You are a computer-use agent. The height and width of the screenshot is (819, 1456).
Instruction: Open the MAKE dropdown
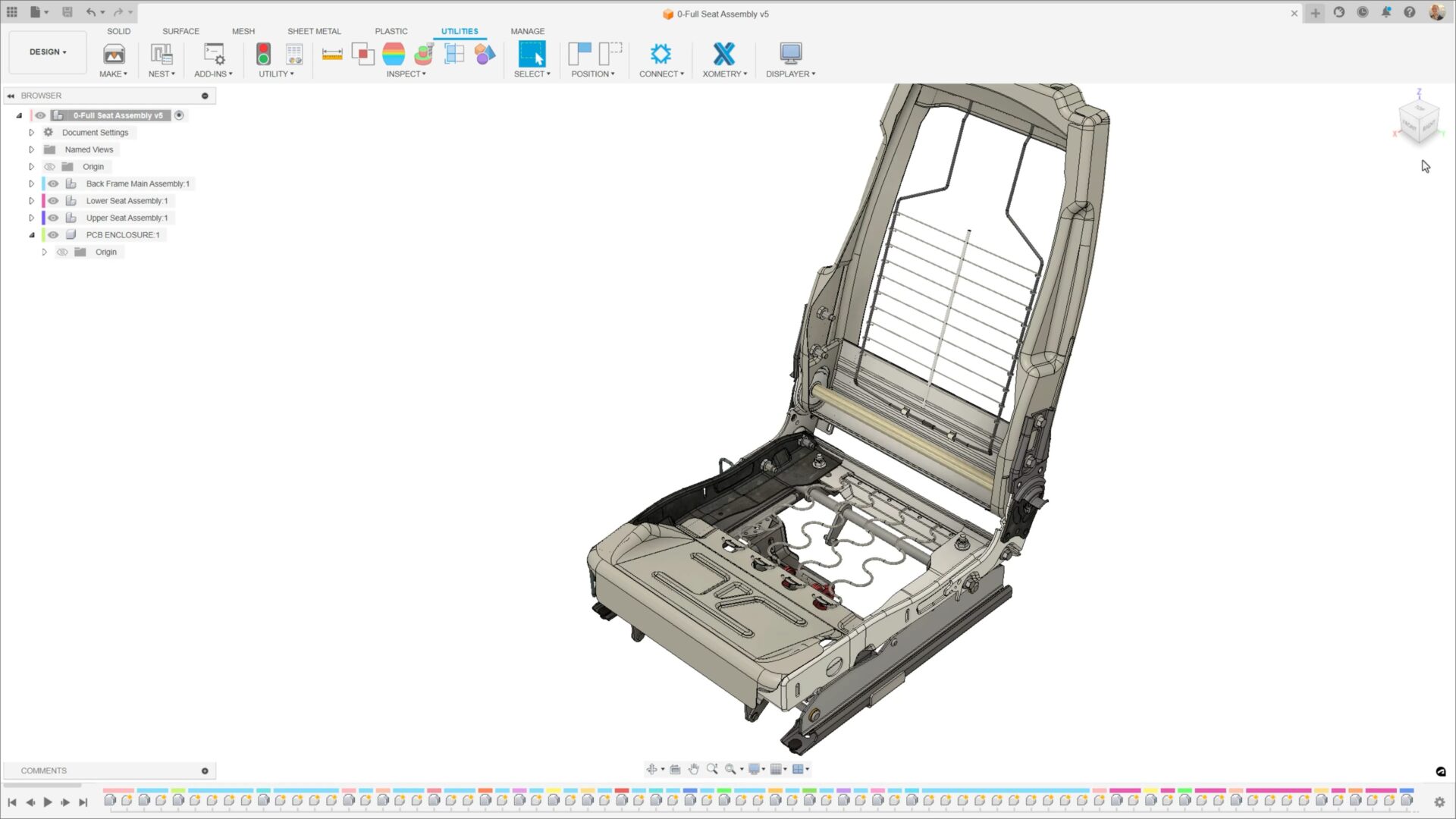tap(113, 74)
